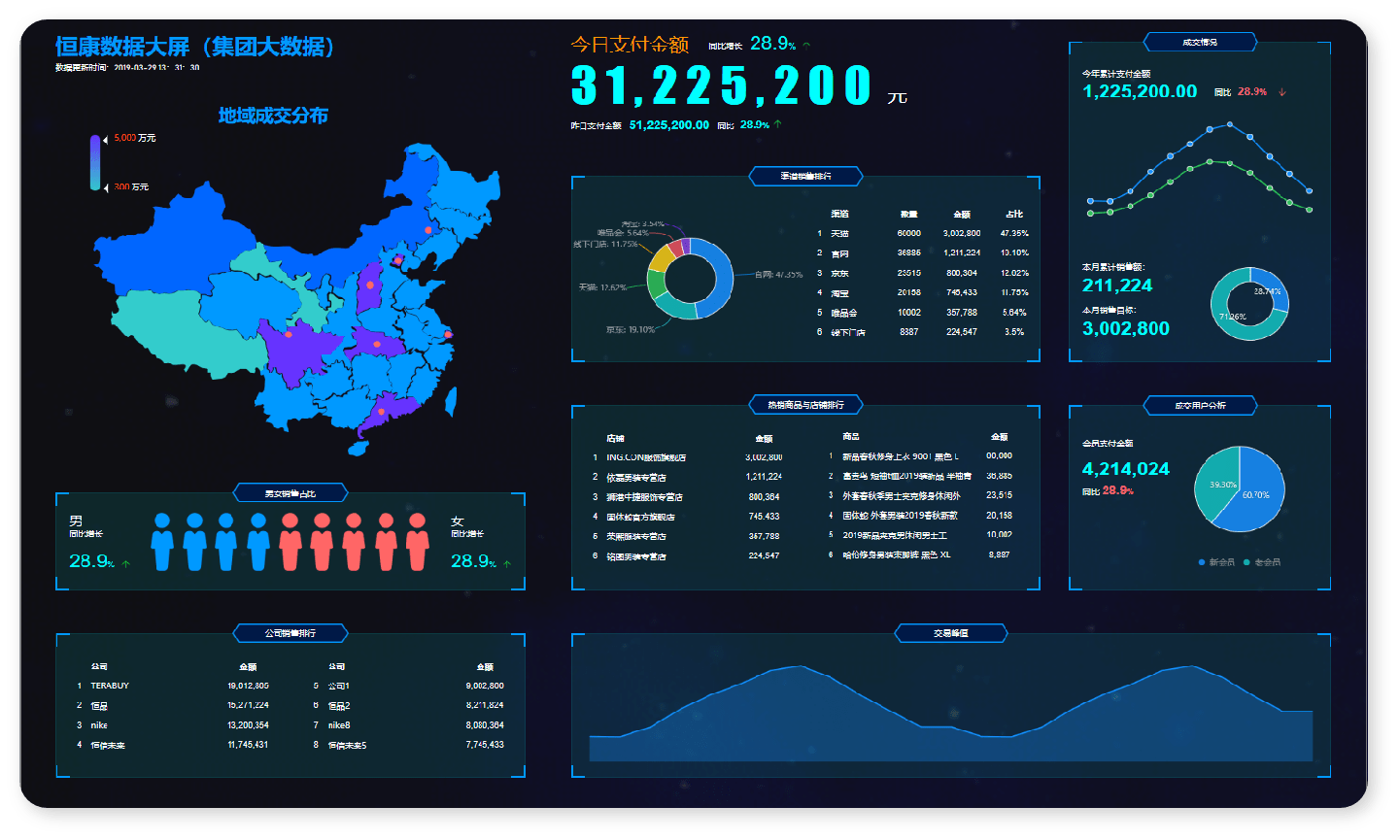Click the 300 万元 visual map handle
Screen dimensions: 1400x840
(106, 186)
